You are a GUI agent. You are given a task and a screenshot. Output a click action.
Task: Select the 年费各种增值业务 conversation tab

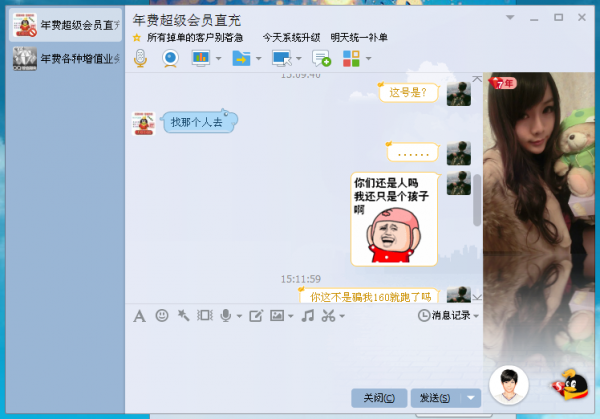coord(65,59)
